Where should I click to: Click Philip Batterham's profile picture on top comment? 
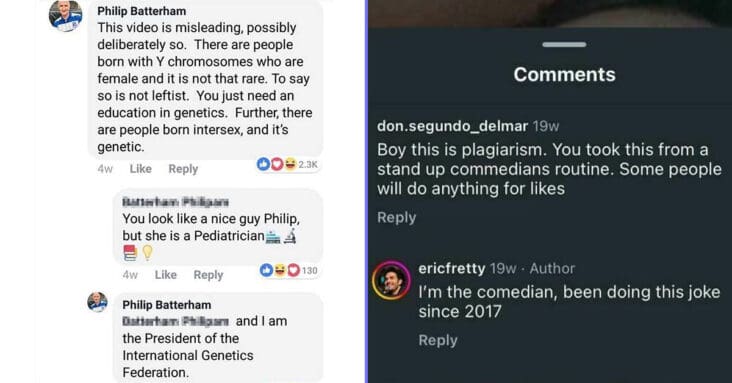(66, 15)
